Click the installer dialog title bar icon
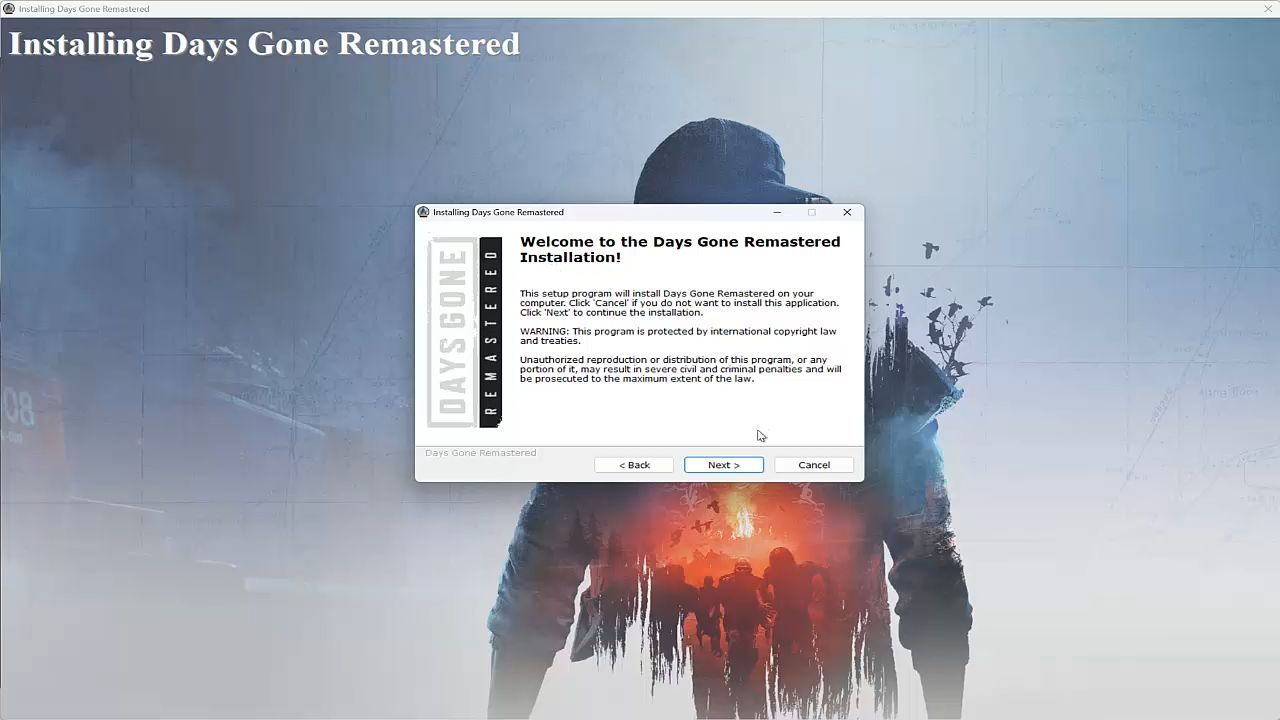The width and height of the screenshot is (1280, 720). click(x=424, y=212)
